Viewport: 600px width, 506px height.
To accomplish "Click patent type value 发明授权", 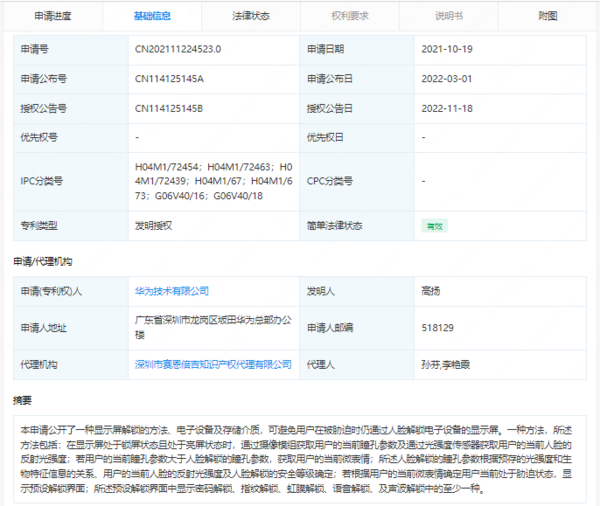I will pos(153,226).
